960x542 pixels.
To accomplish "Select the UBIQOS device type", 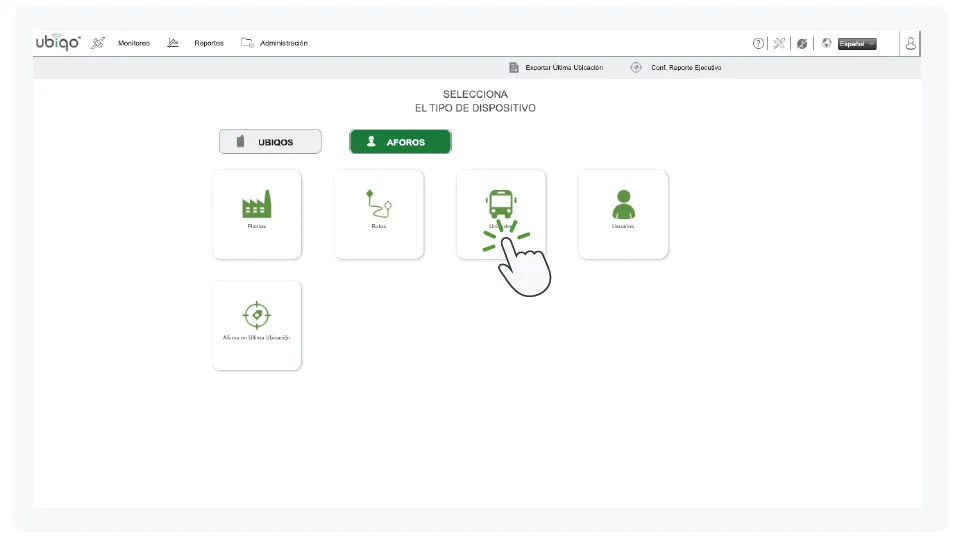I will tap(270, 141).
